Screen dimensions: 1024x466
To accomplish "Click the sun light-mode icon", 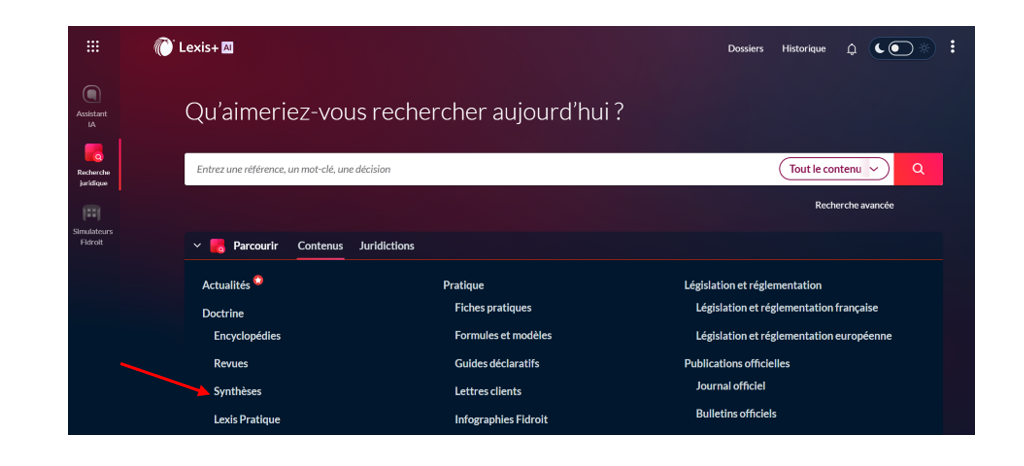I will point(924,48).
